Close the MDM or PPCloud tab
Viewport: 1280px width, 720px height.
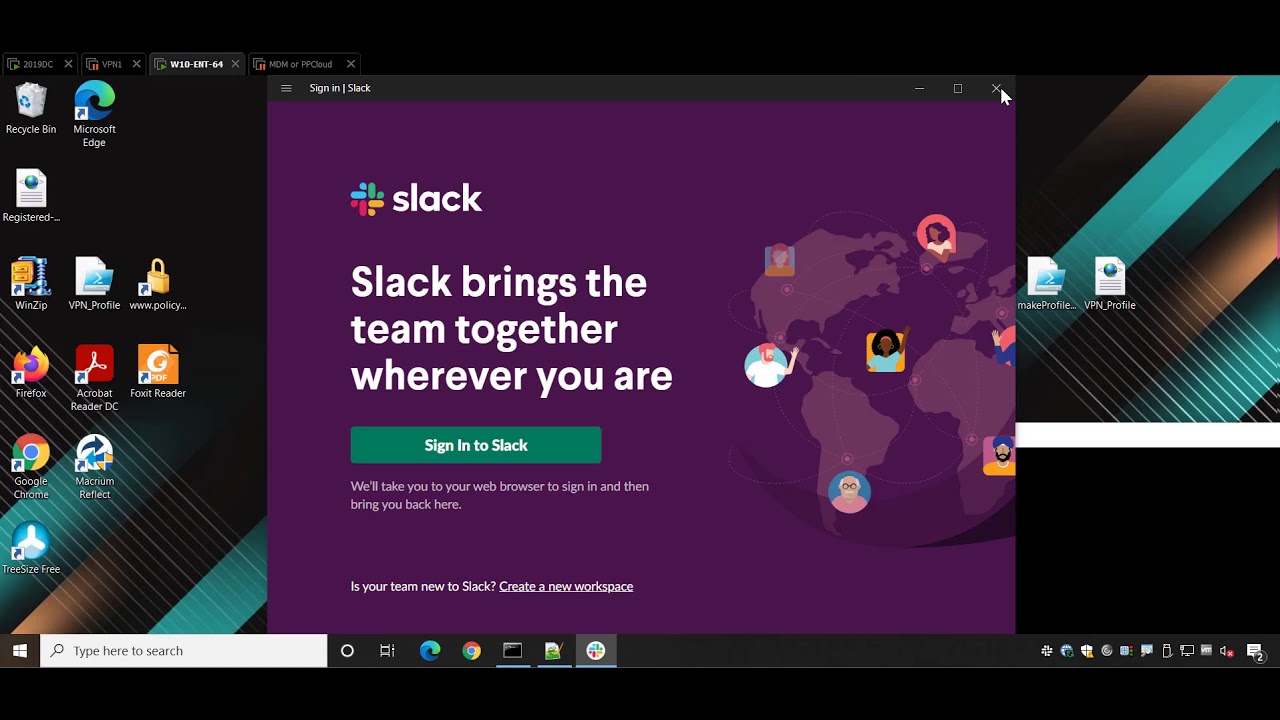pyautogui.click(x=350, y=64)
